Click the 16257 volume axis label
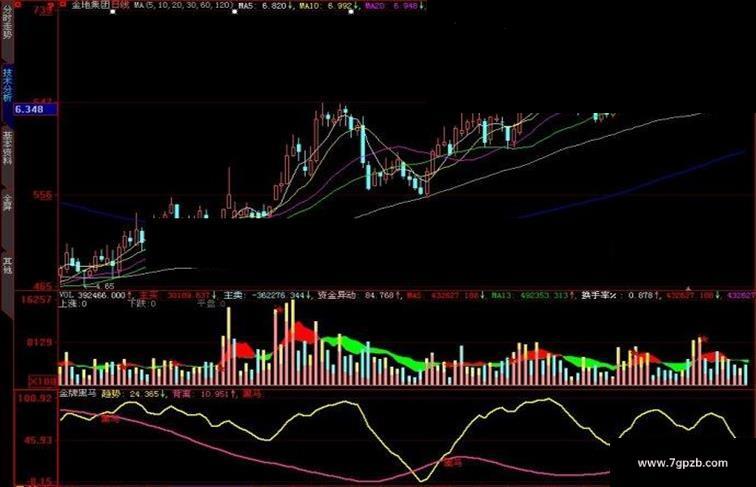This screenshot has width=756, height=487. pyautogui.click(x=36, y=299)
